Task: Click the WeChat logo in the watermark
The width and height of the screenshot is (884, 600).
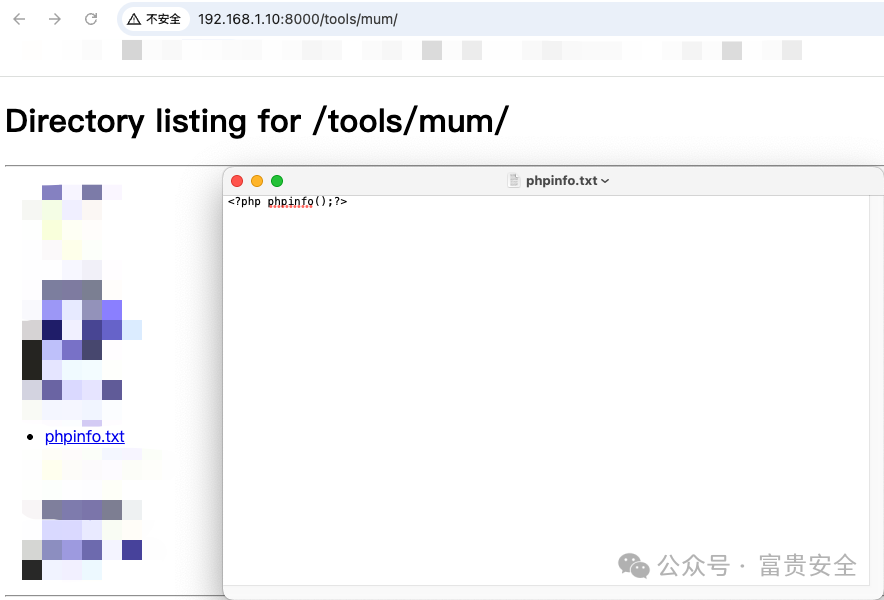Action: pos(633,566)
